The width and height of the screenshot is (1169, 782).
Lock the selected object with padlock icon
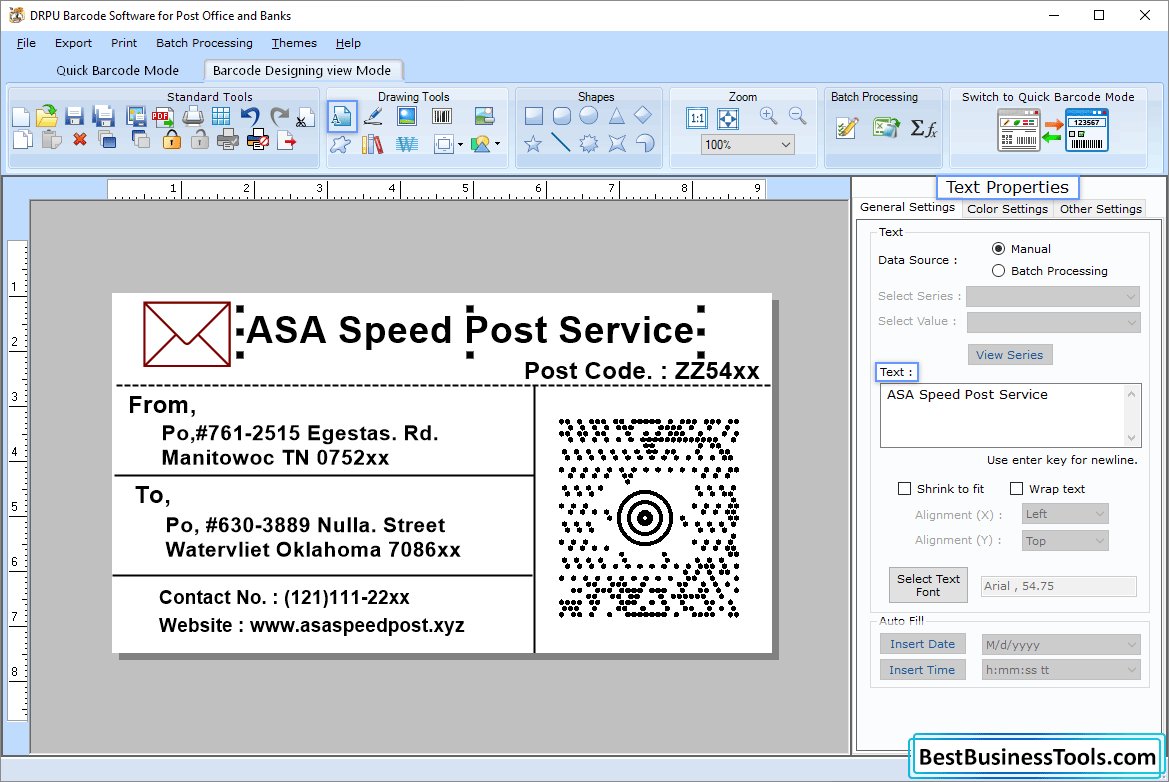point(169,141)
